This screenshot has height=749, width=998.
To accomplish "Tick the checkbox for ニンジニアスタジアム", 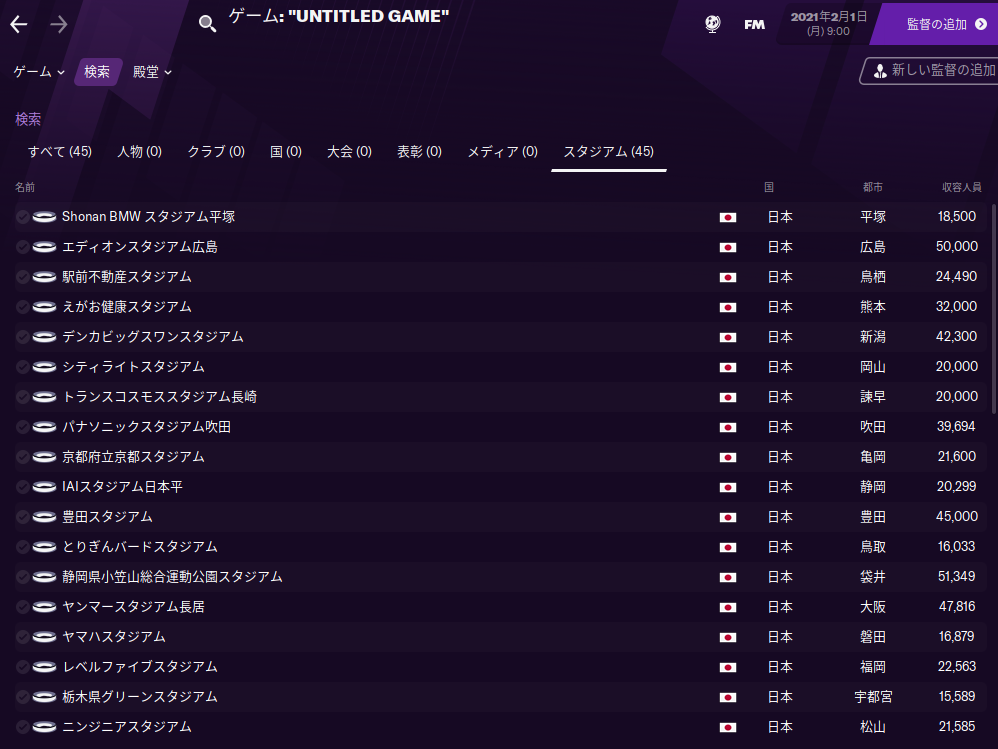I will click(22, 727).
